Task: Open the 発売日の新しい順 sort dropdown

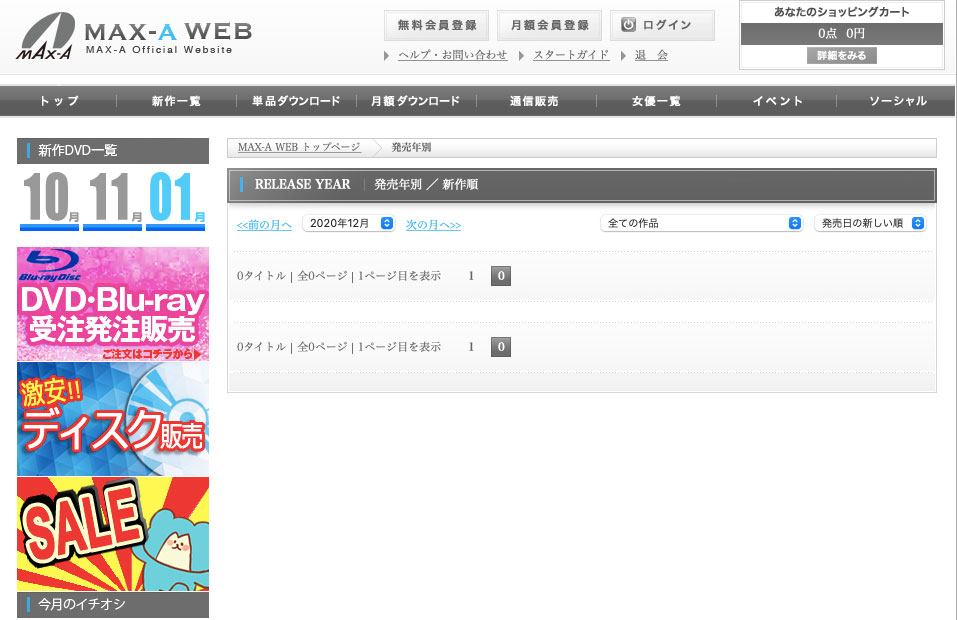Action: click(x=869, y=224)
